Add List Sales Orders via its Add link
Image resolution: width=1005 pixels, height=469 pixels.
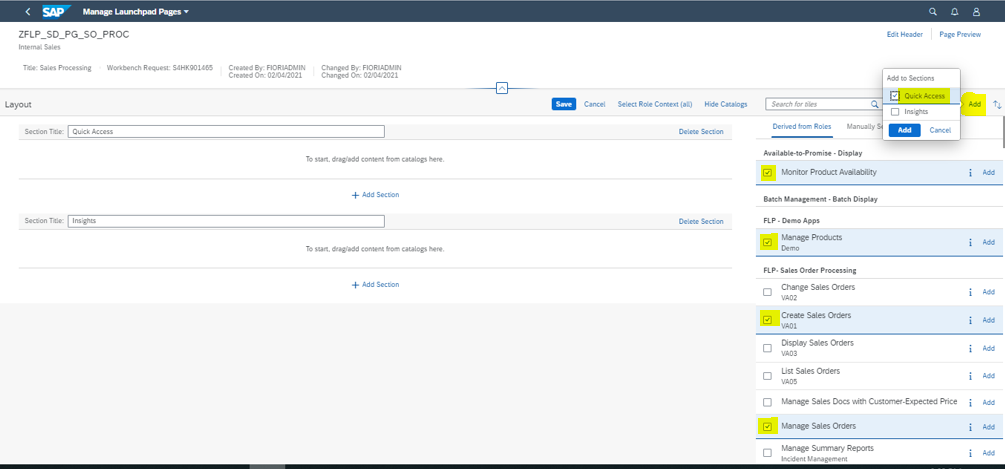tap(989, 376)
